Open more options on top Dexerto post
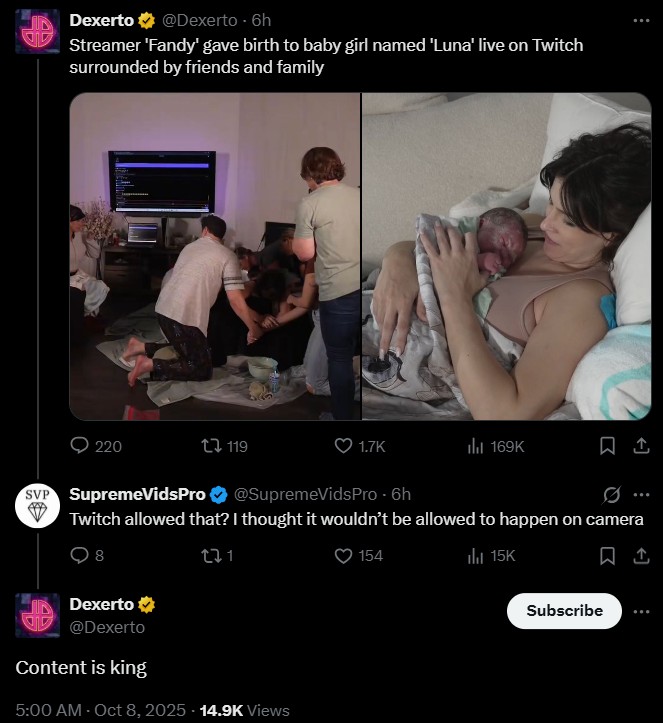Viewport: 663px width, 723px height. 641,20
